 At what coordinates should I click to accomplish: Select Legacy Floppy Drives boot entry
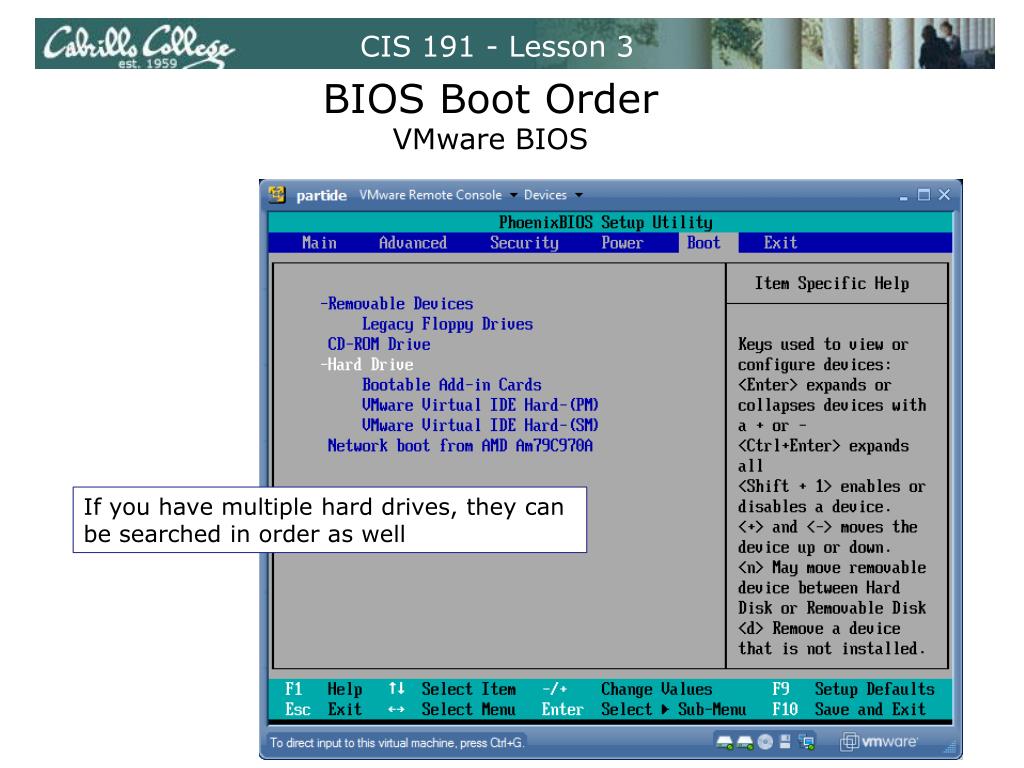[x=447, y=324]
